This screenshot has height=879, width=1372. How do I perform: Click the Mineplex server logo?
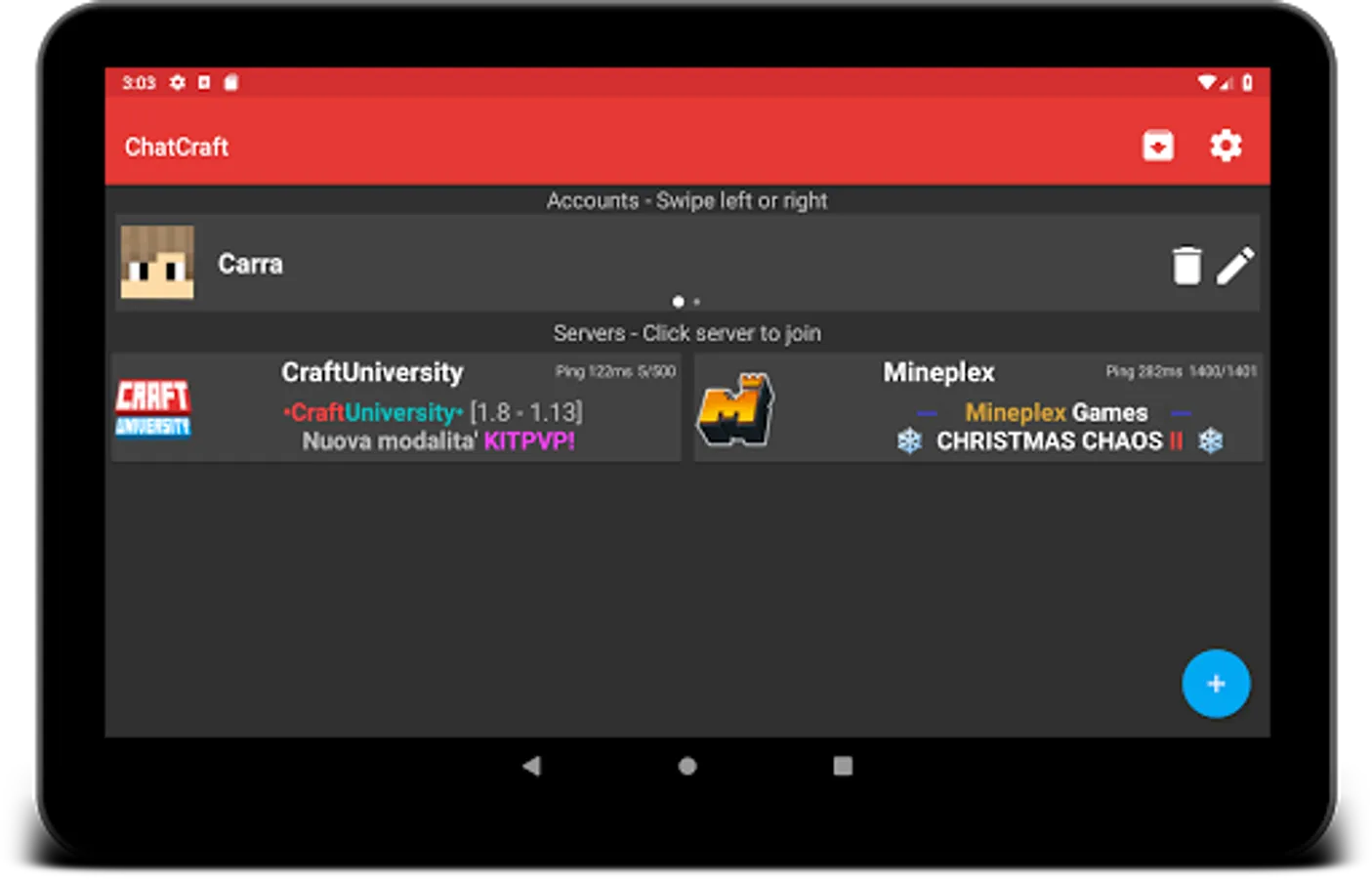point(735,408)
